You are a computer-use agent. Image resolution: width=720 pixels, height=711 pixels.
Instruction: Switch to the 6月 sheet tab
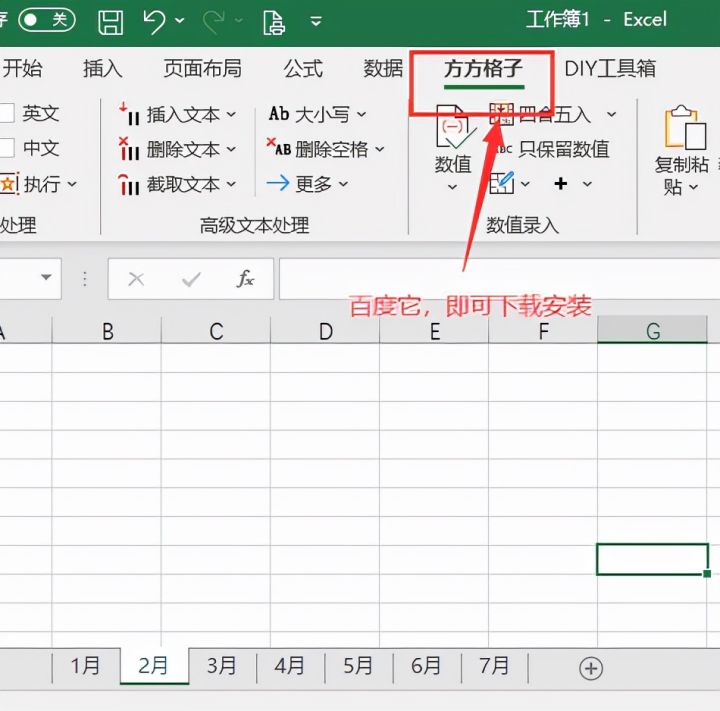click(427, 666)
